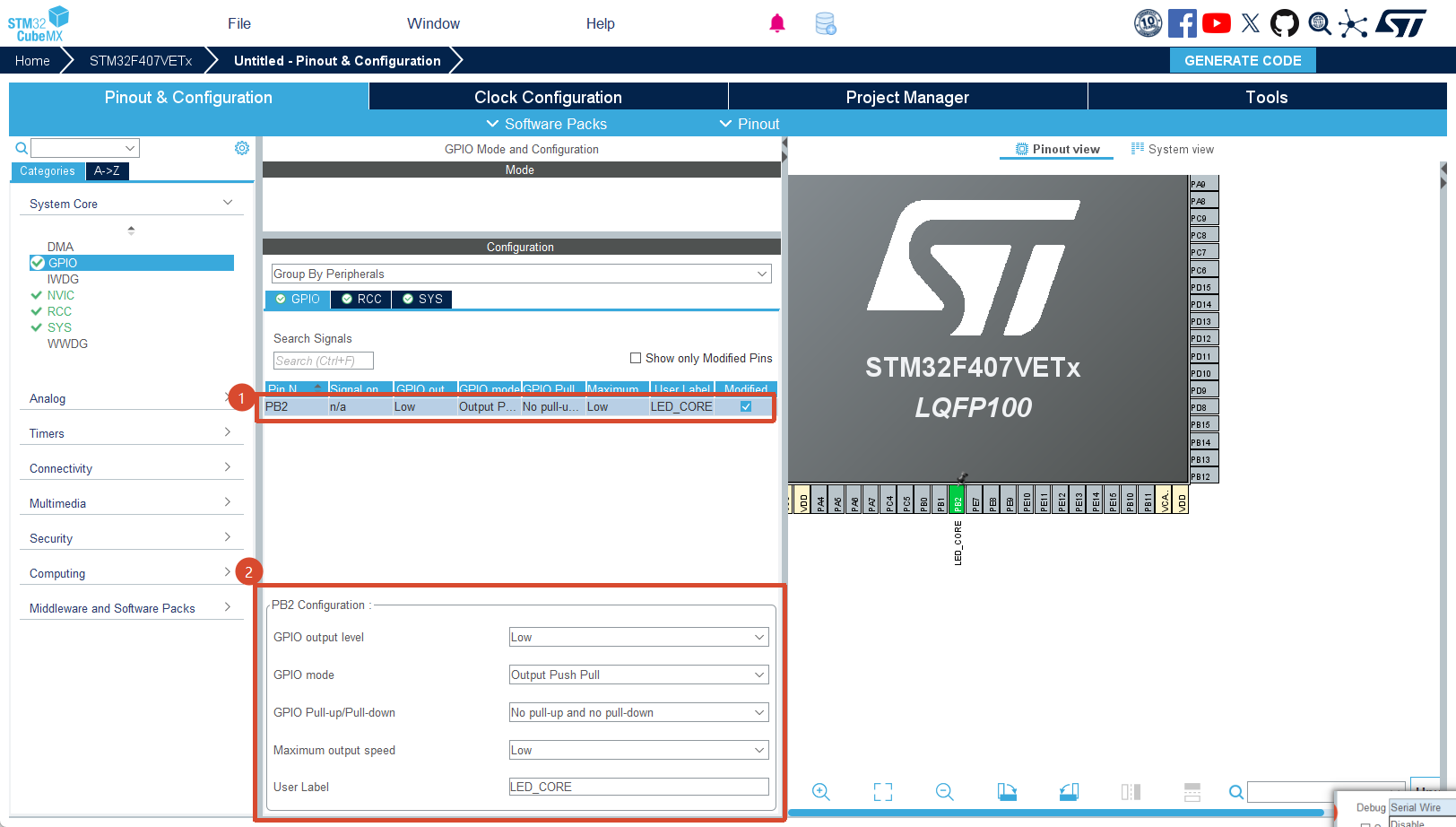1456x827 pixels.
Task: Open the Window menu
Action: click(433, 23)
